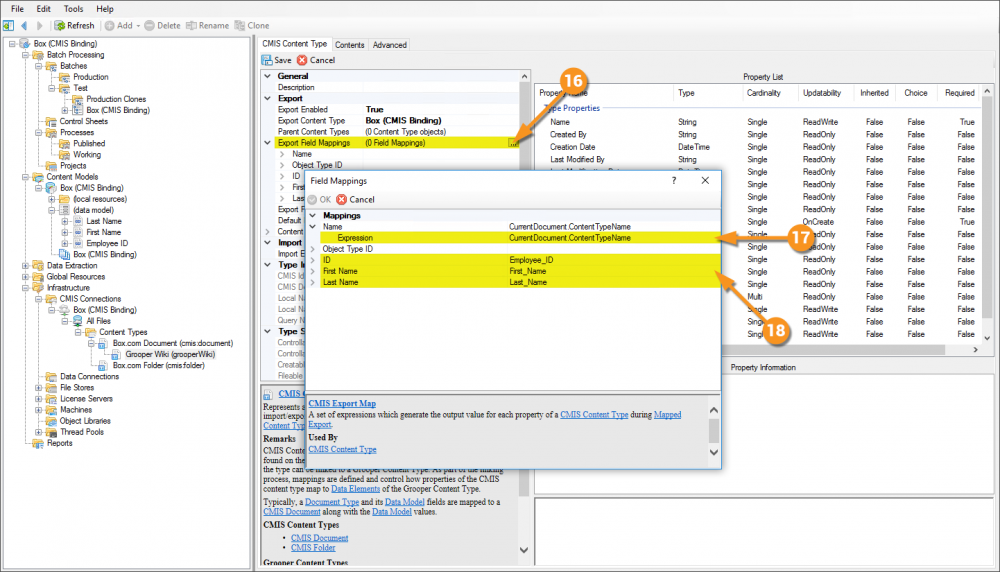Screen dimensions: 1000x572
Task: Click the ellipsis button on Export Field Mappings
Action: [x=513, y=143]
